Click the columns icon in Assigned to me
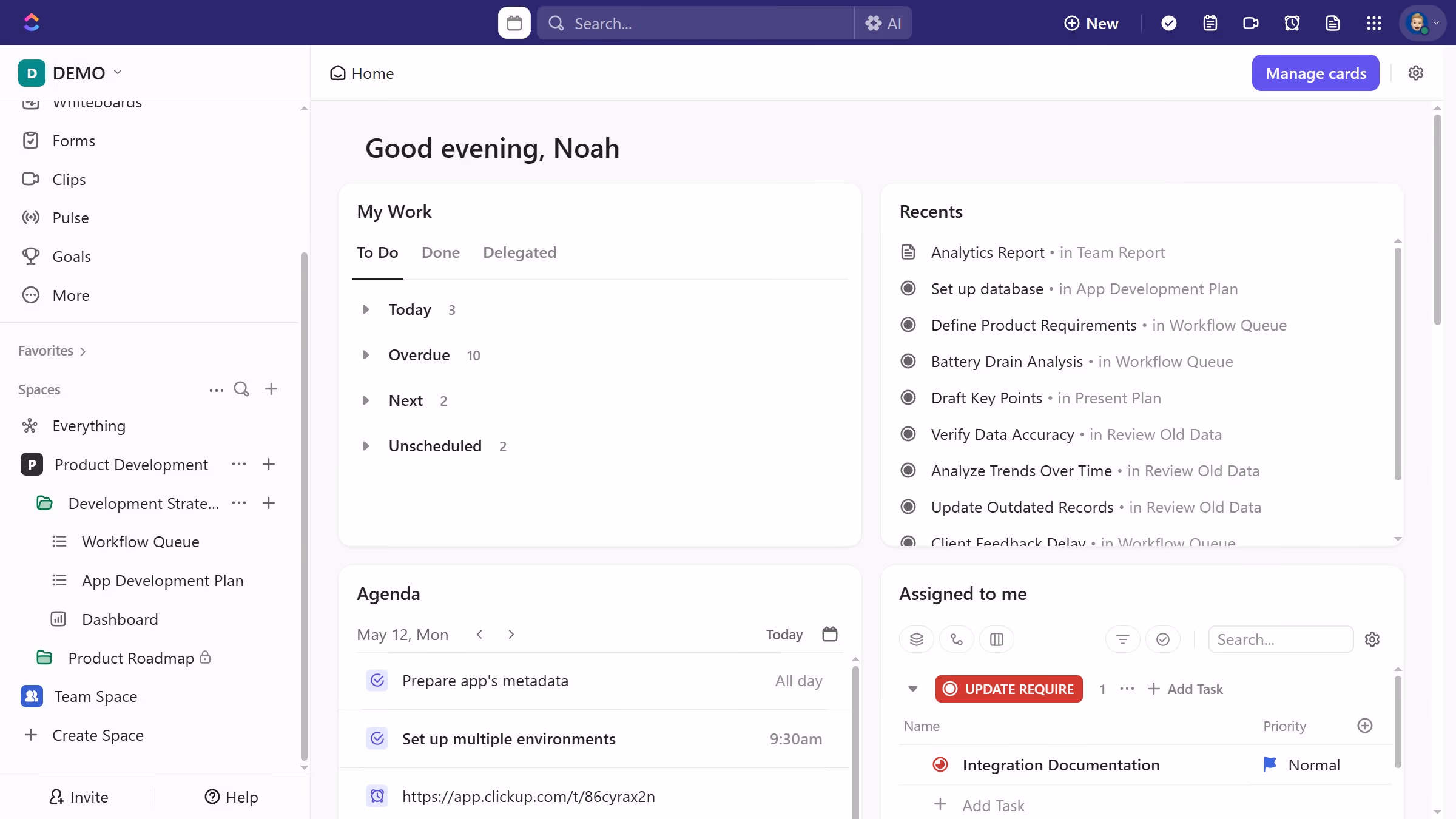Screen dimensions: 1456x819 coord(997,639)
